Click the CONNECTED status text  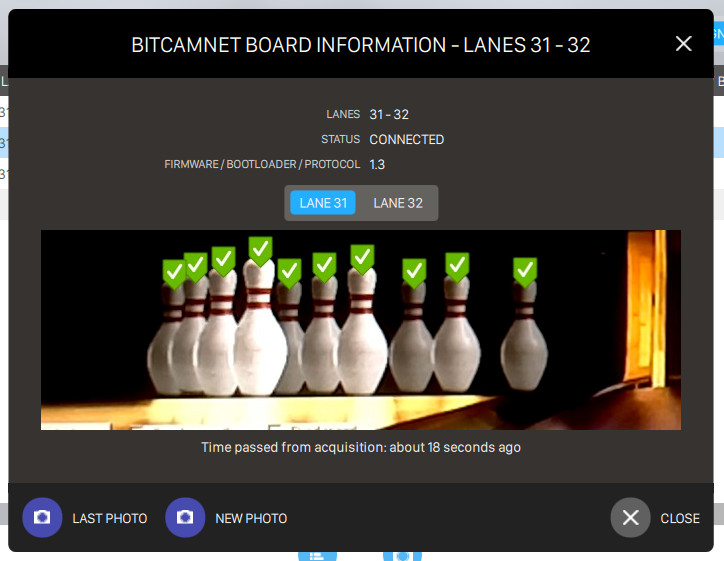click(406, 139)
